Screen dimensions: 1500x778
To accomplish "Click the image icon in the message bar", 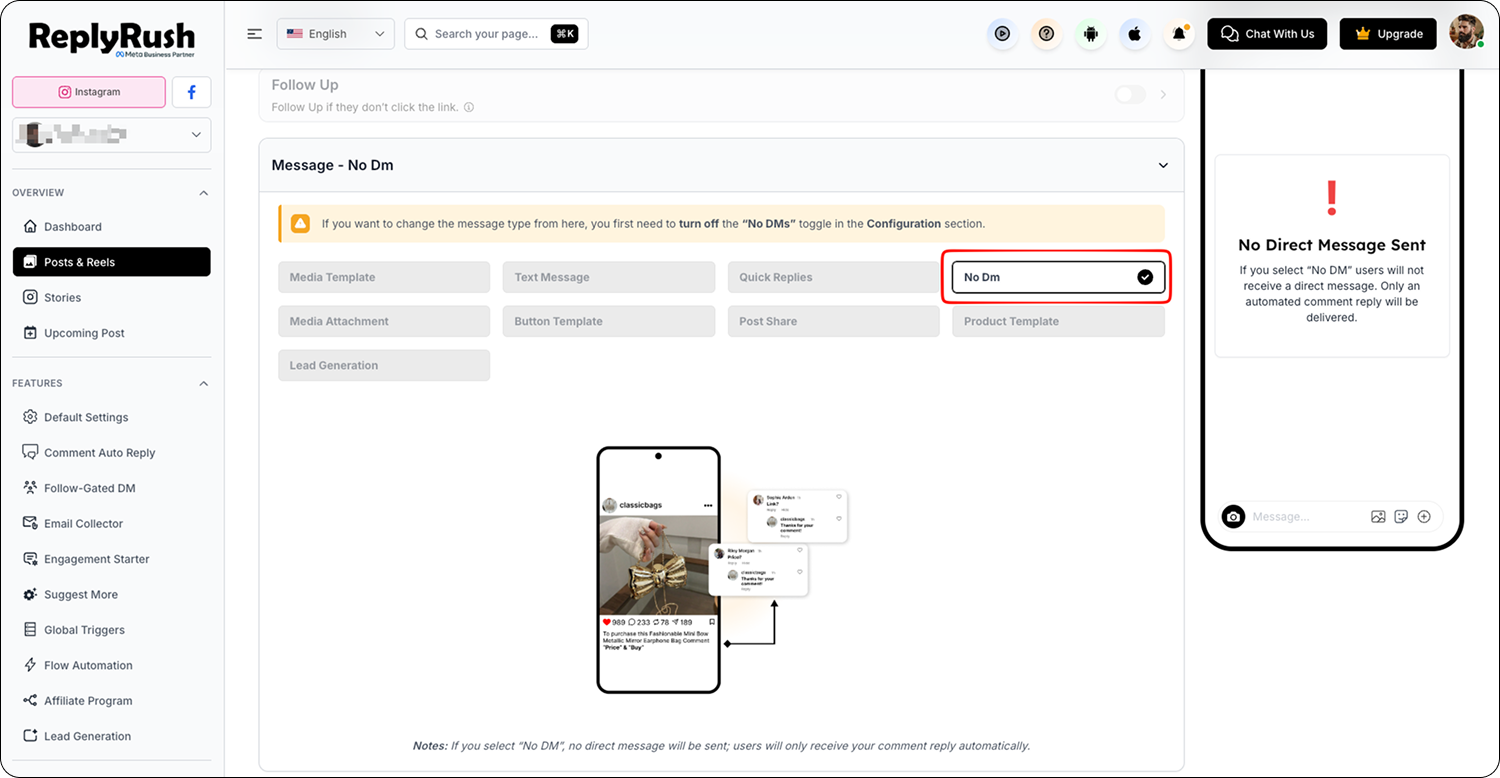I will coord(1378,516).
